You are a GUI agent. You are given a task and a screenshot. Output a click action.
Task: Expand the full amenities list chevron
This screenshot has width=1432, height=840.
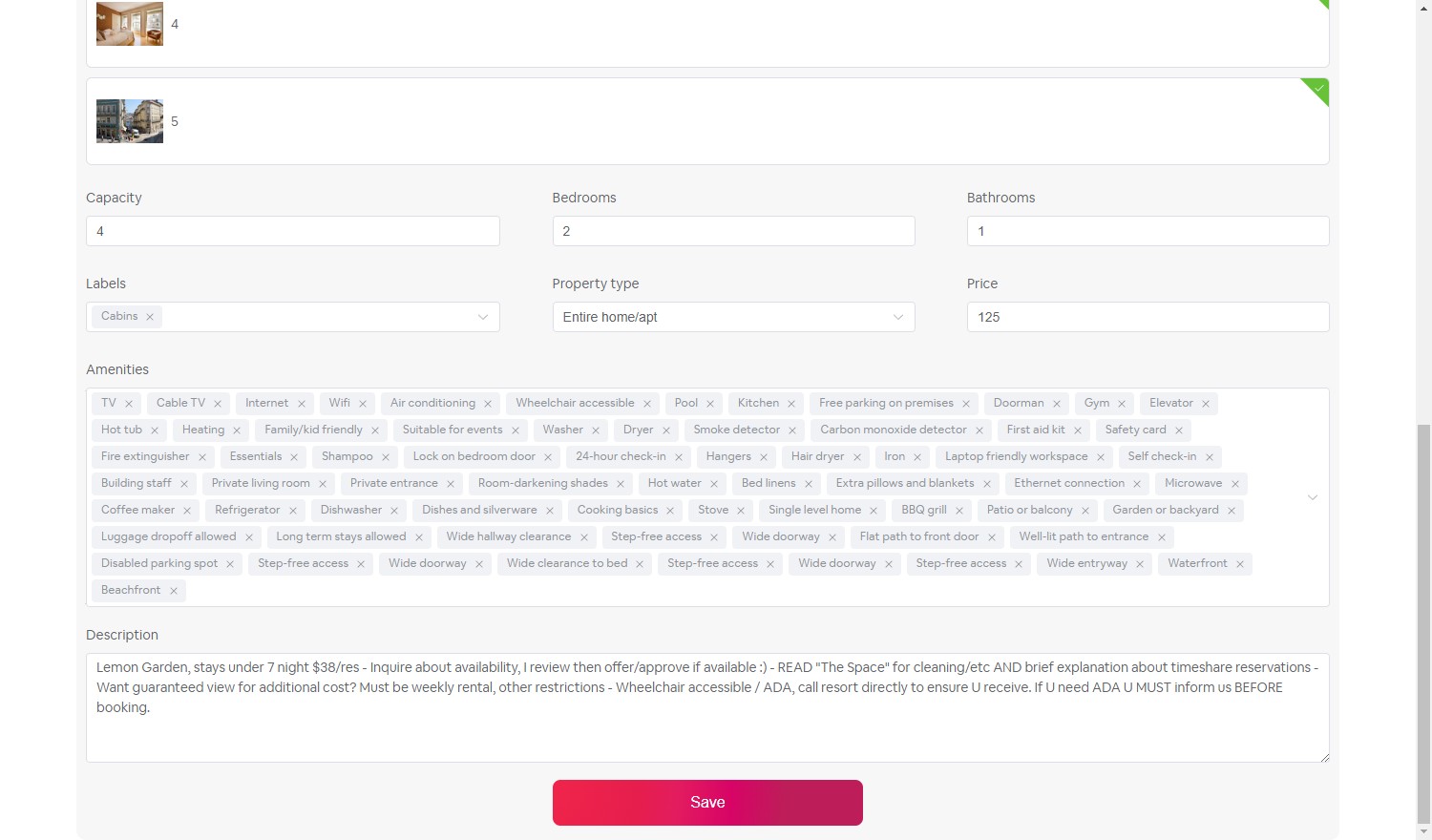click(x=1313, y=497)
